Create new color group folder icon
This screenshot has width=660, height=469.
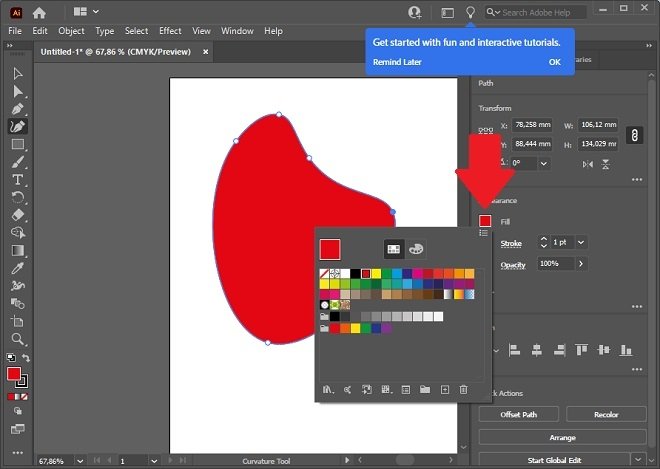point(425,389)
